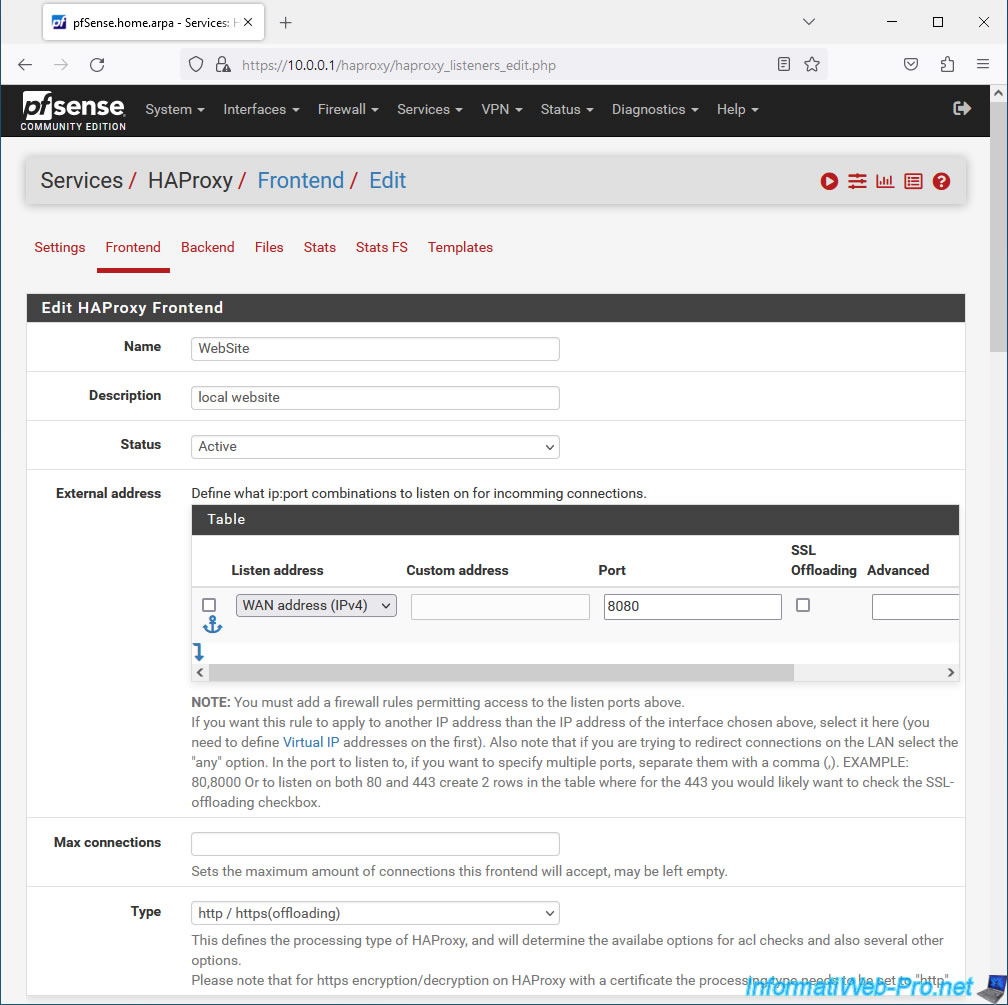Click the anchor move icon in table row
This screenshot has height=1005, width=1008.
pos(212,624)
